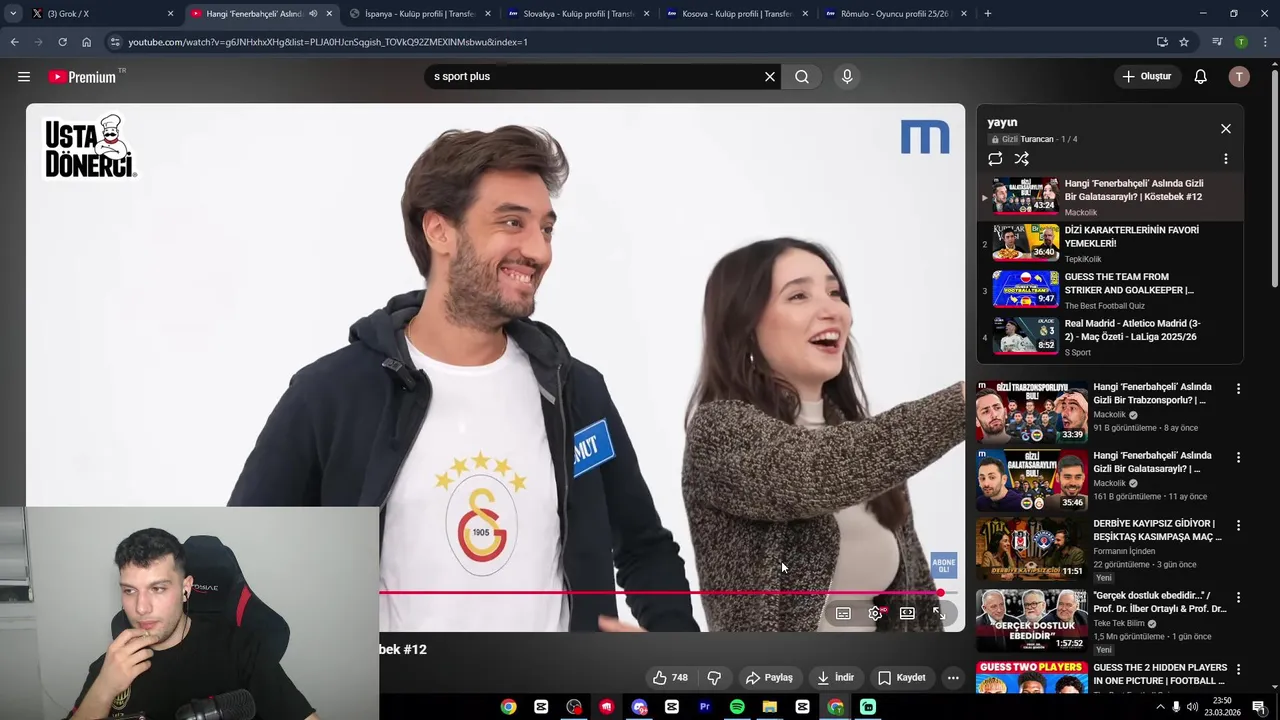
Task: Switch to Slovakya Kulüp profili tab
Action: click(x=579, y=14)
